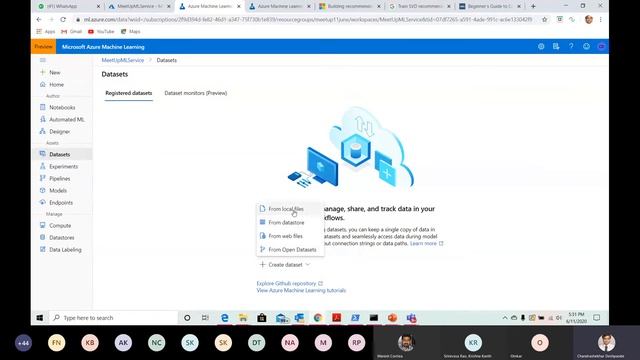Switch to the WhatsApp browser tab
Viewport: 640px width, 360px height.
point(68,6)
